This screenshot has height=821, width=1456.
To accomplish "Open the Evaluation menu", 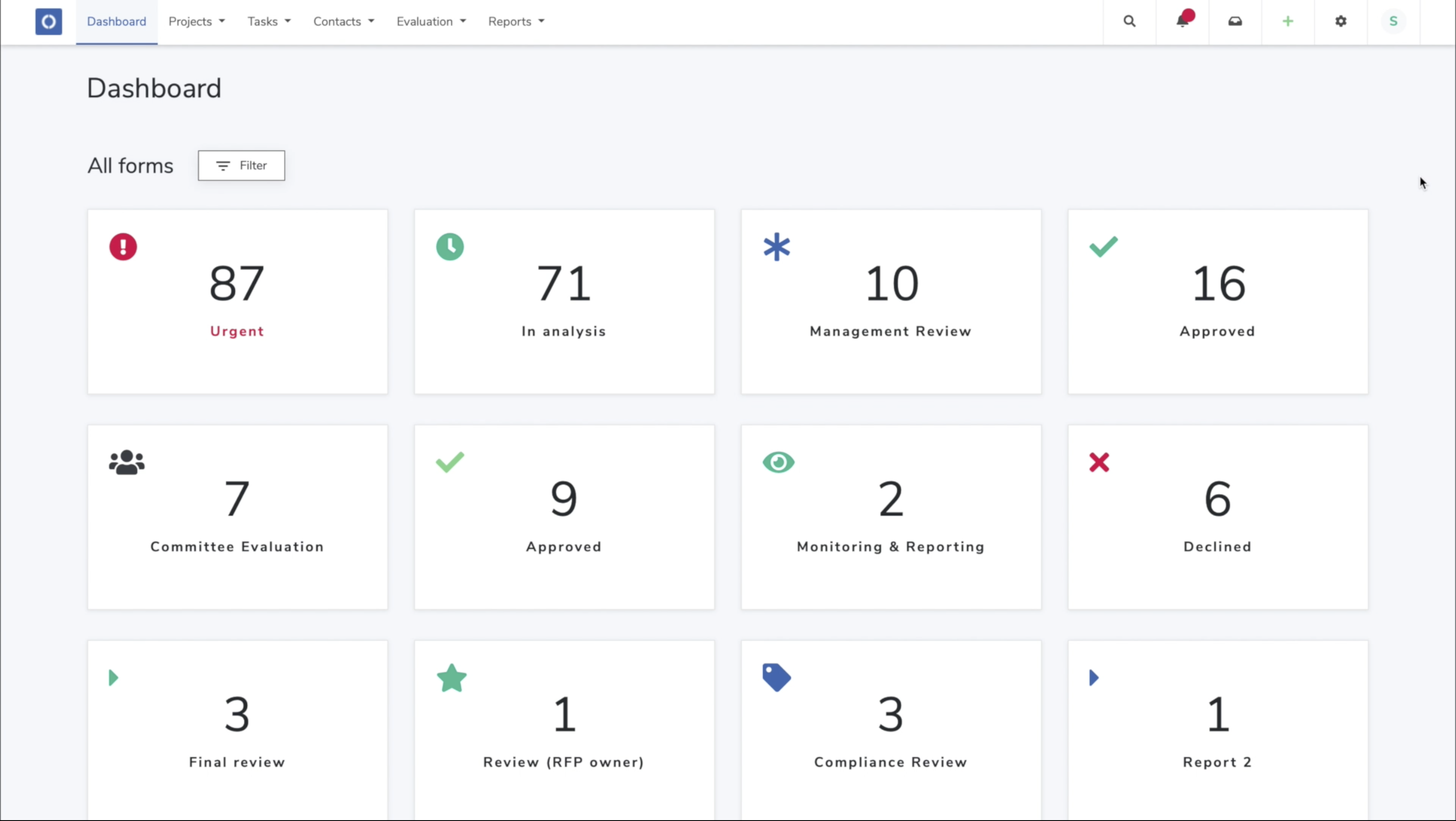I will (x=431, y=22).
